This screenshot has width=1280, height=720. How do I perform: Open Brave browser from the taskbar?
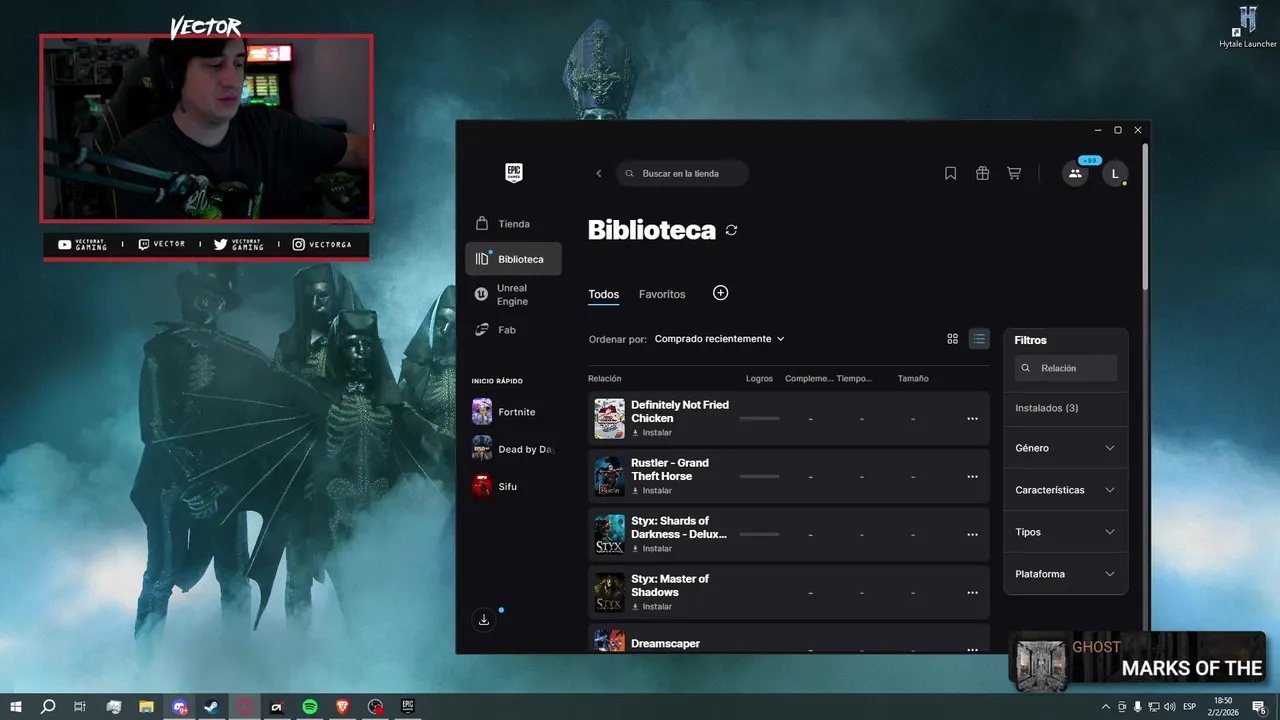click(x=343, y=706)
